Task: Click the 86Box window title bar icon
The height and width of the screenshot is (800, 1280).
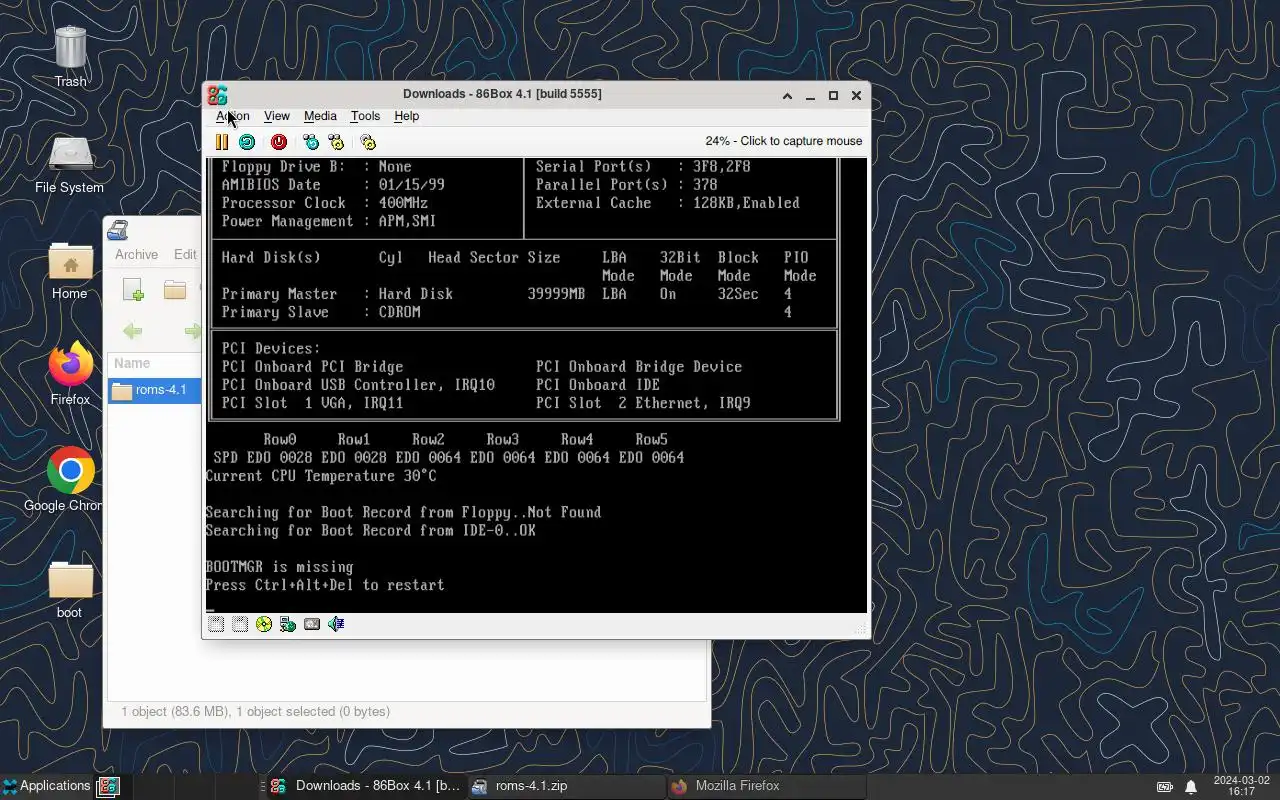Action: [x=217, y=95]
